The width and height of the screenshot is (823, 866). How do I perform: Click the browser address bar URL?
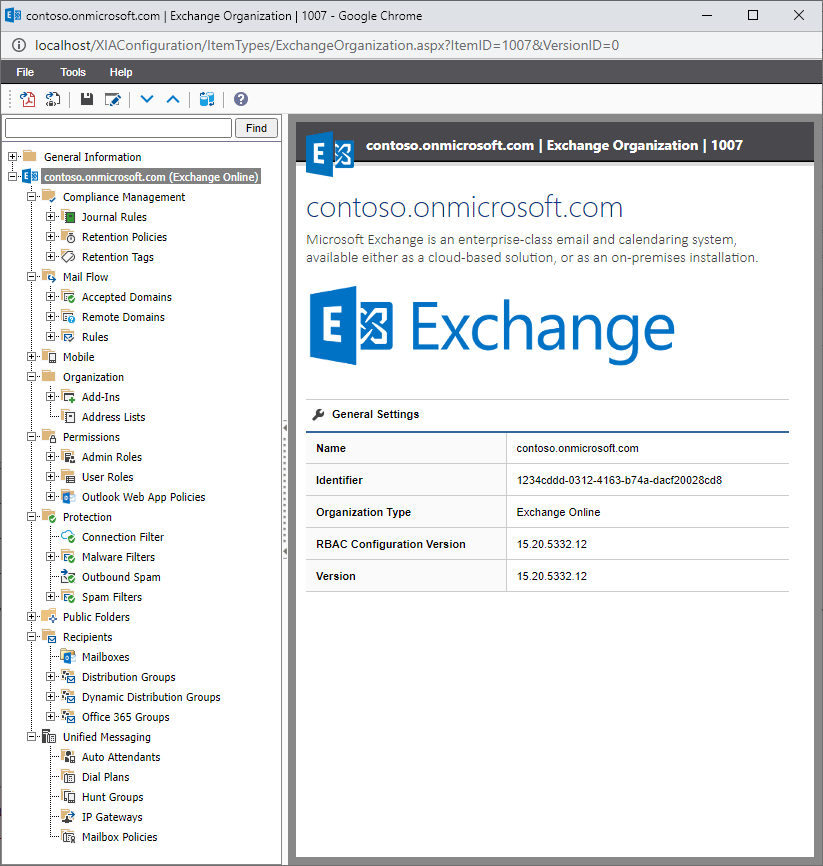click(x=326, y=45)
